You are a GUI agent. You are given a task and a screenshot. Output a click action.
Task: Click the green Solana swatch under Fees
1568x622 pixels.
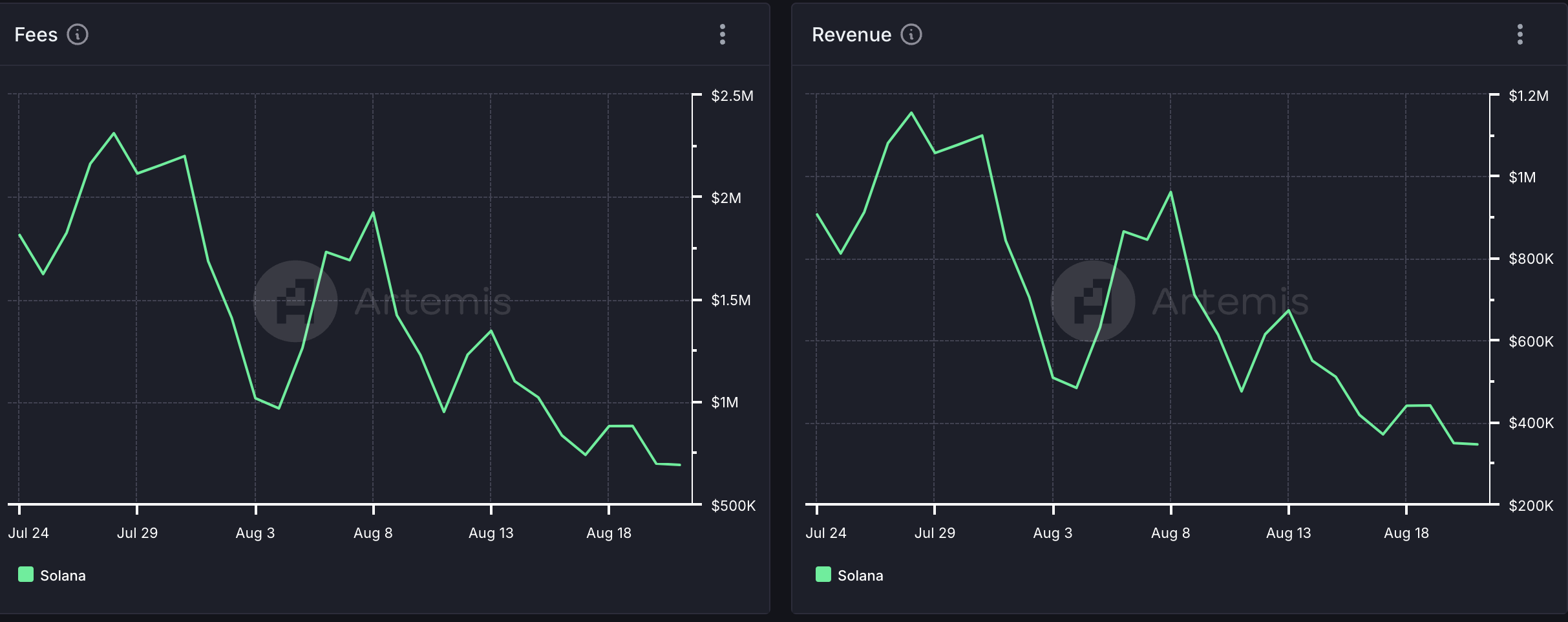tap(26, 574)
